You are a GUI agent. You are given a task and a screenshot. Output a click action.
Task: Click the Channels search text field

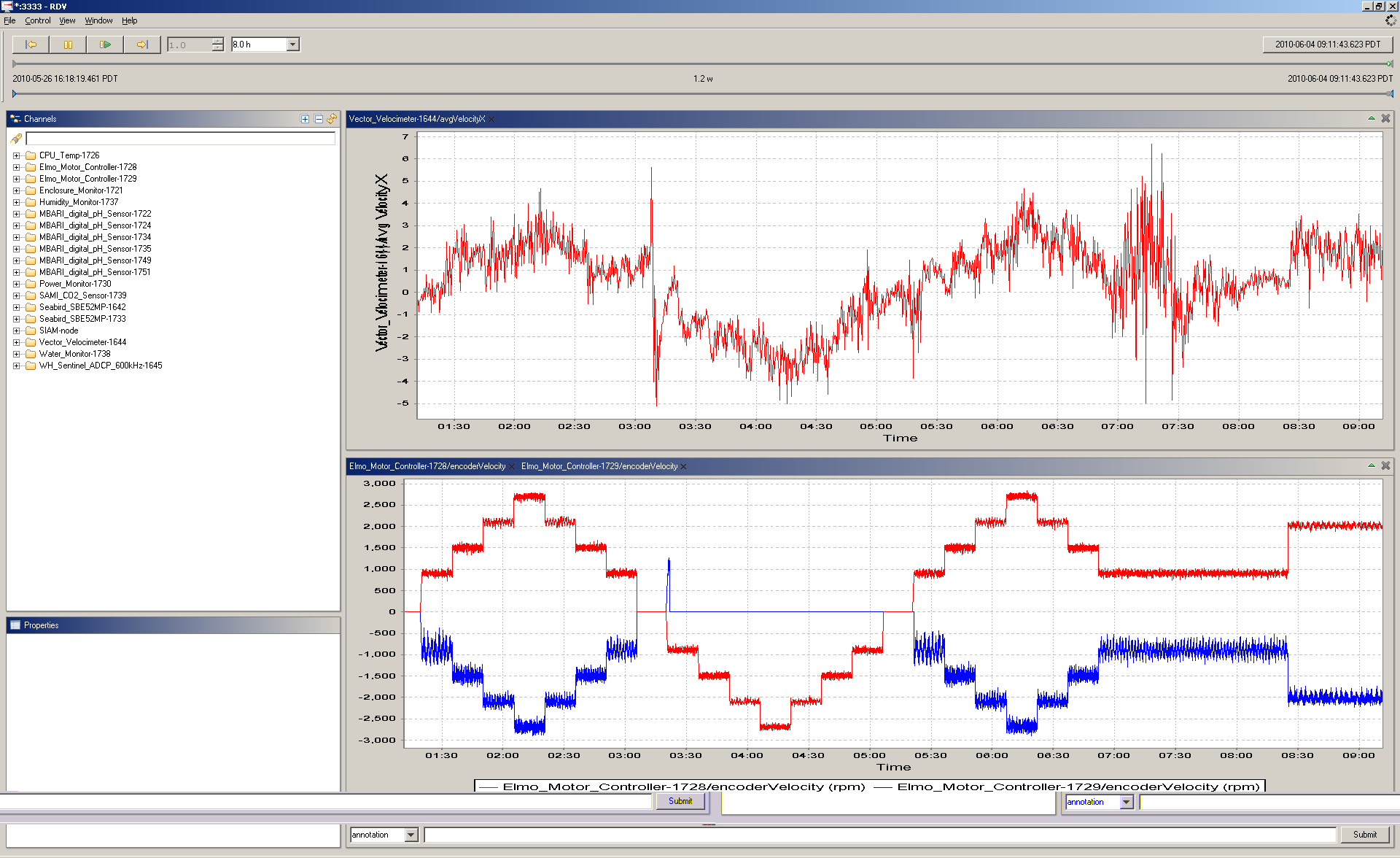click(x=181, y=139)
